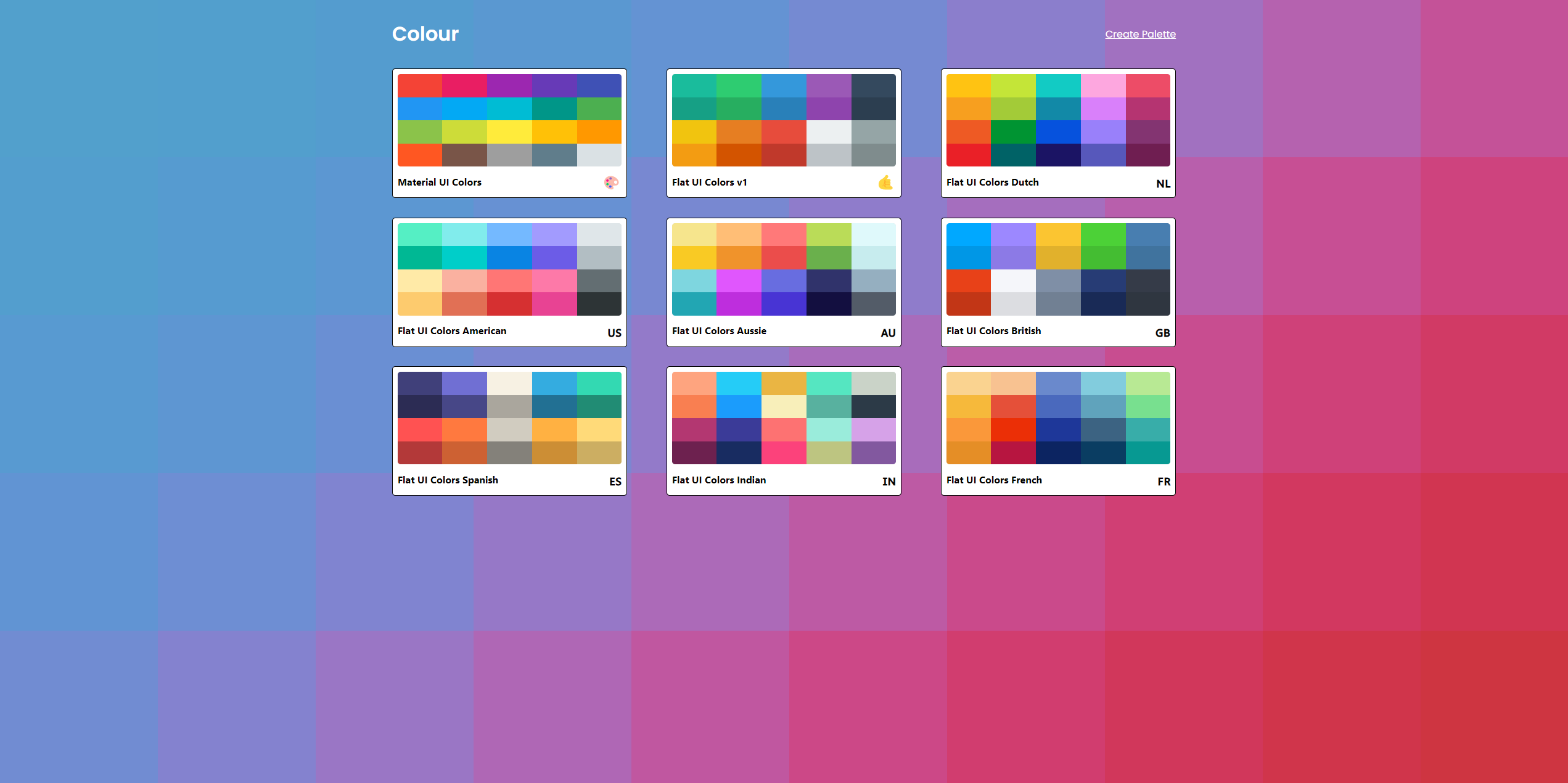The height and width of the screenshot is (783, 1568).
Task: Pick the bright yellow swatch in Material UI Colors
Action: [509, 132]
